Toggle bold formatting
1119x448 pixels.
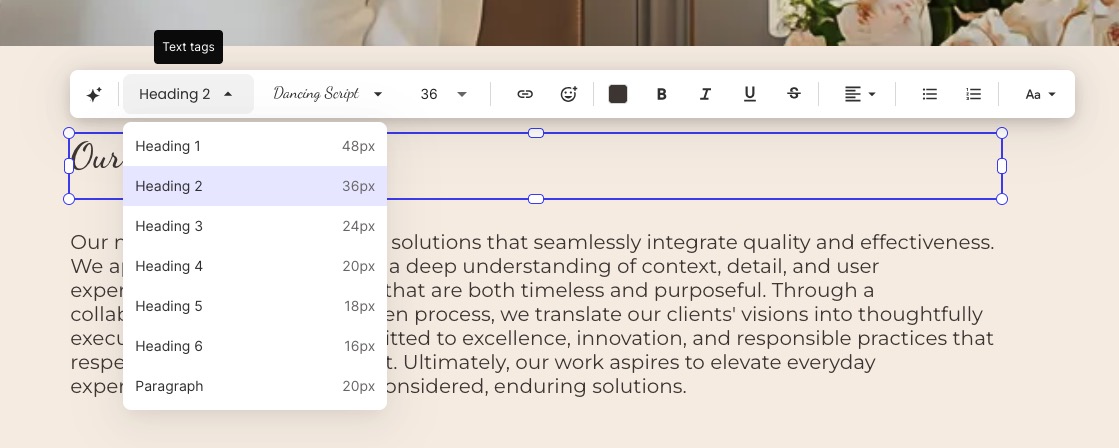pos(662,94)
